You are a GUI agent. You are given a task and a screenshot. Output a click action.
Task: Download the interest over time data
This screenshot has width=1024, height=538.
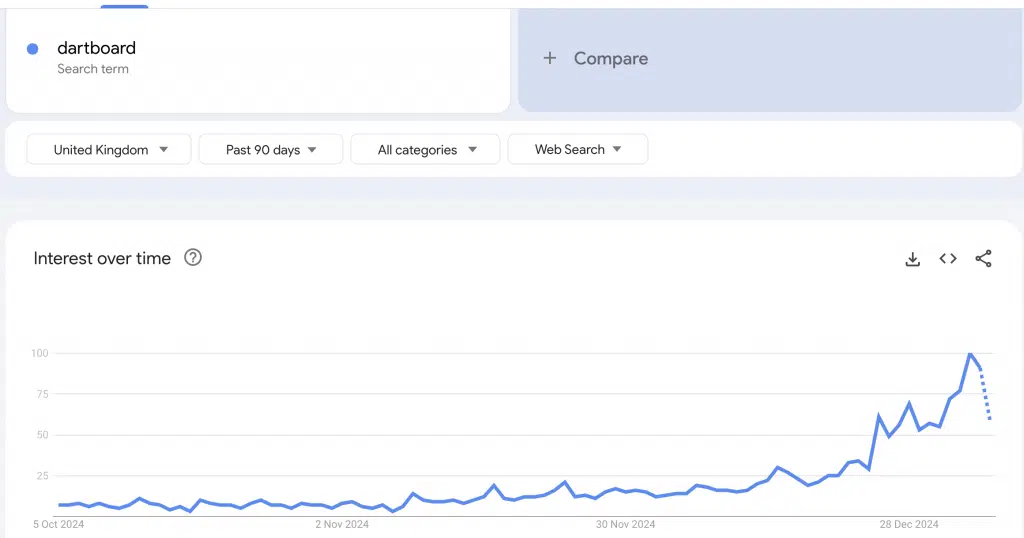tap(912, 259)
